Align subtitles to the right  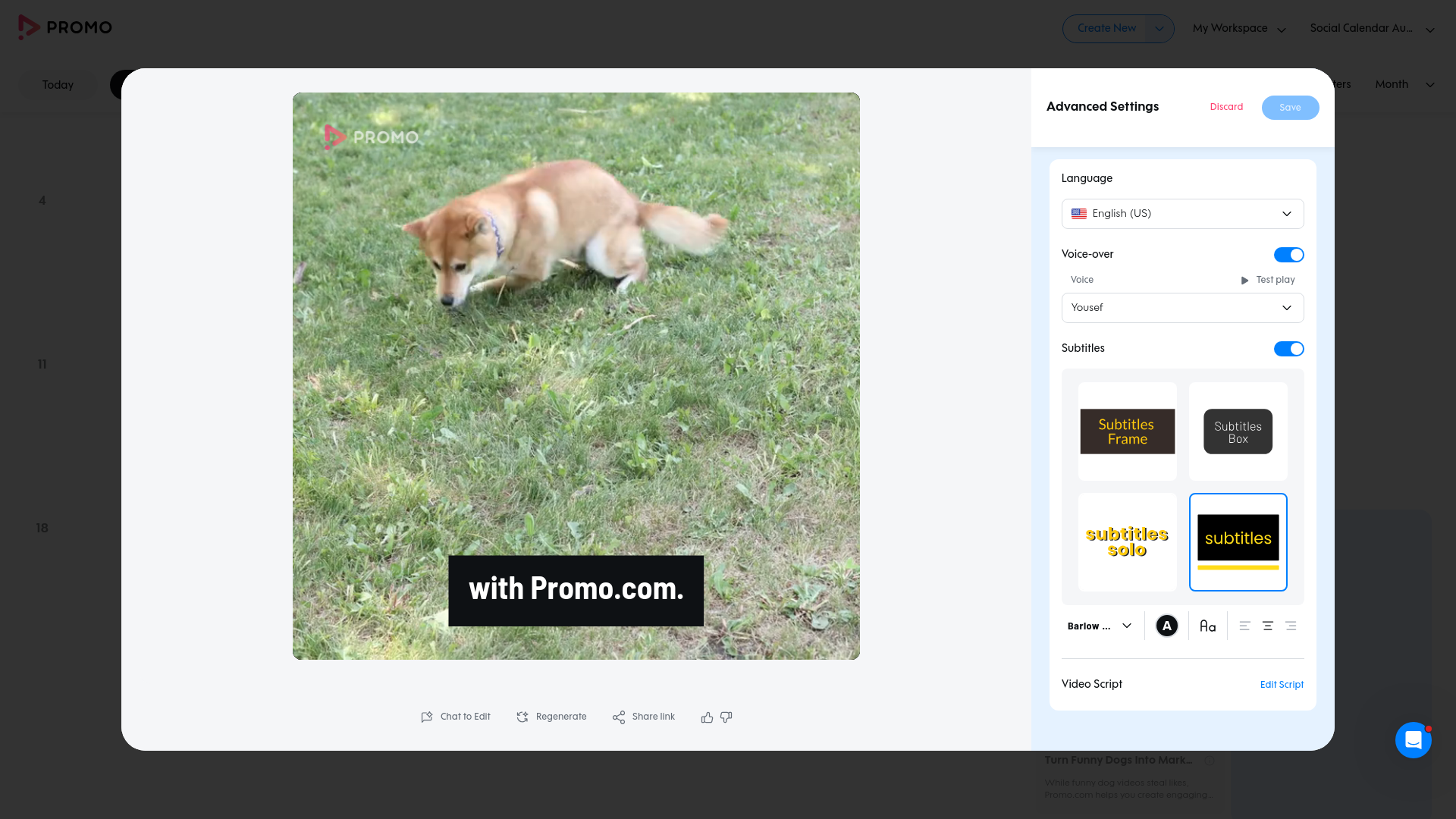coord(1291,626)
